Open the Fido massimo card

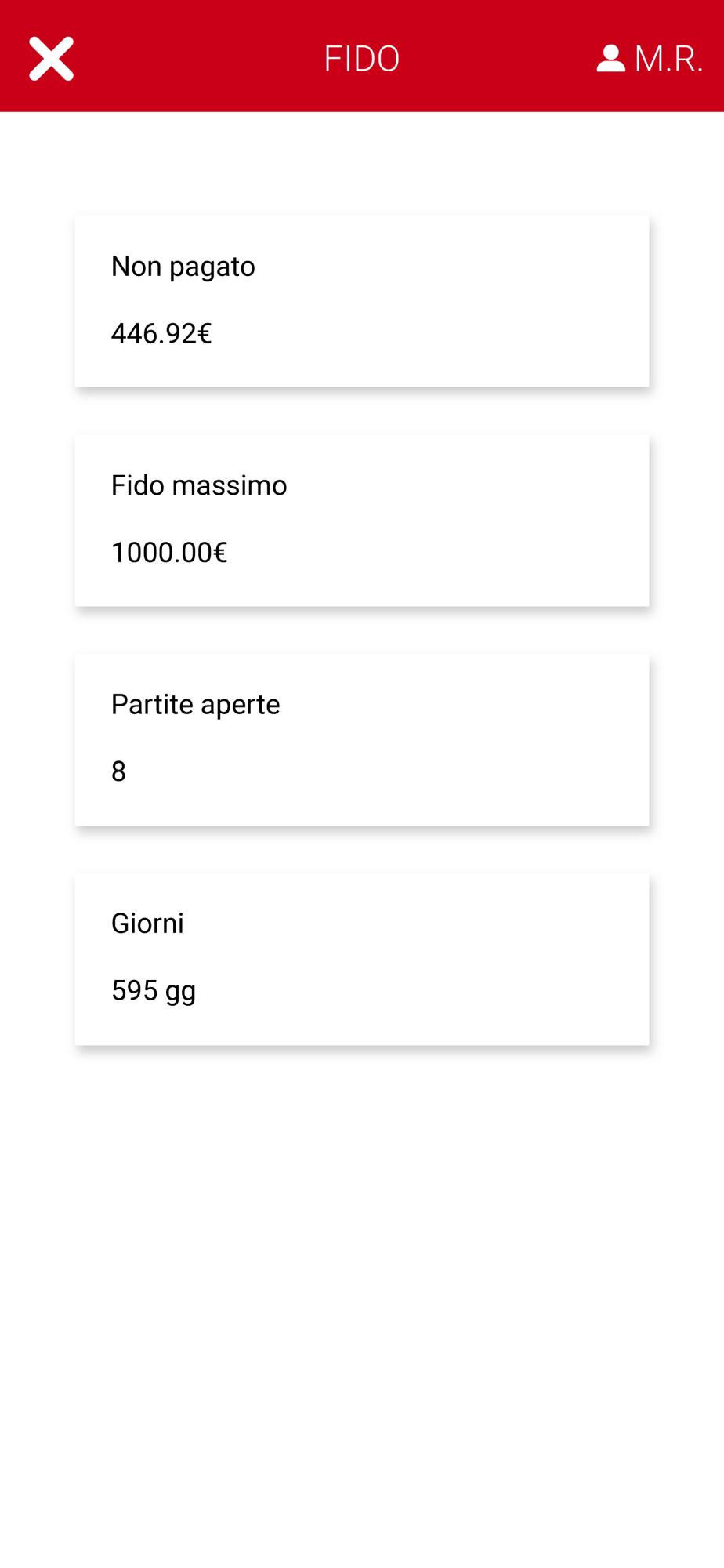pyautogui.click(x=362, y=521)
